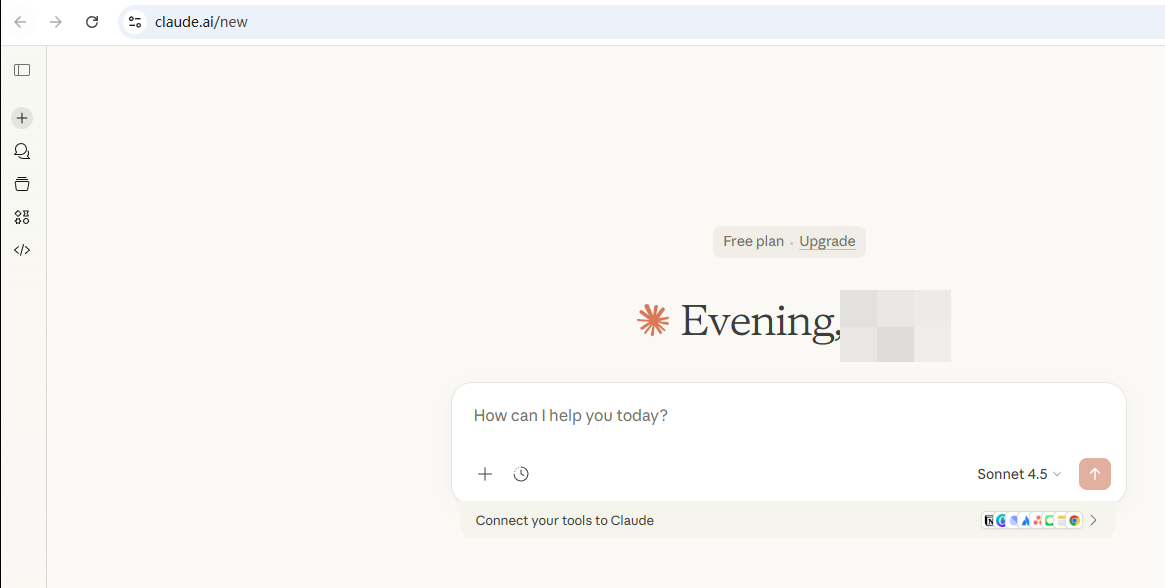Click 'Connect your tools to Claude'
The image size is (1165, 588).
coord(565,520)
